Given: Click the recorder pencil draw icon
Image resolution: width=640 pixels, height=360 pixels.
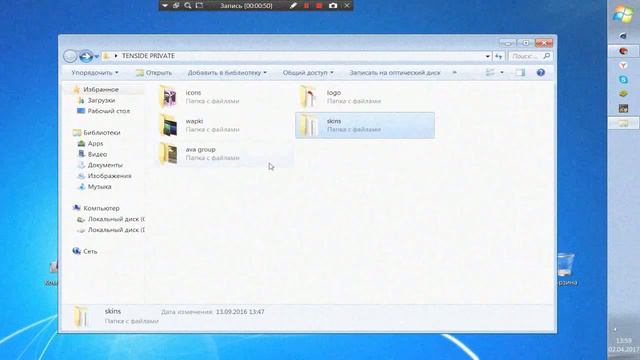Looking at the screenshot, I should (293, 5).
